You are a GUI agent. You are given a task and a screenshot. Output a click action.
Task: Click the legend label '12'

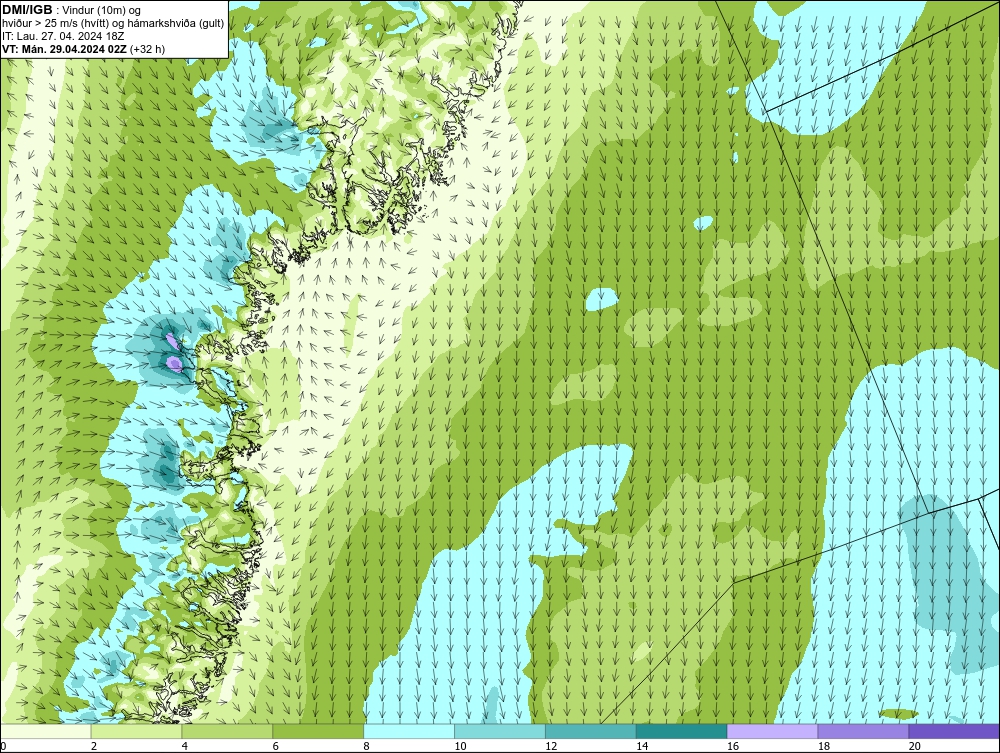coord(551,746)
